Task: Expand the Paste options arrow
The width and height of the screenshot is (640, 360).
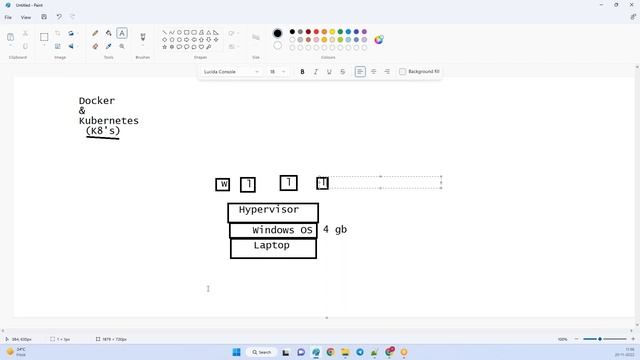Action: pyautogui.click(x=11, y=46)
